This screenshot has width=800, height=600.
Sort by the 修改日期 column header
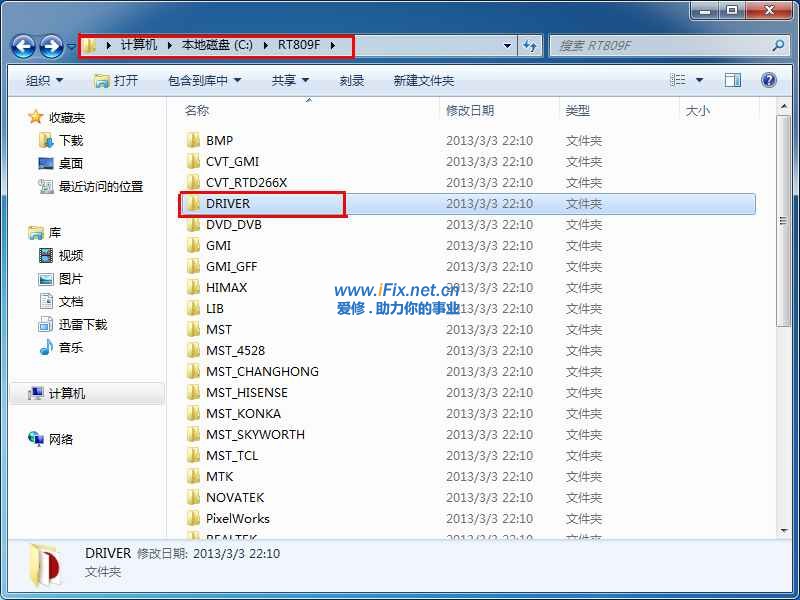tap(470, 110)
